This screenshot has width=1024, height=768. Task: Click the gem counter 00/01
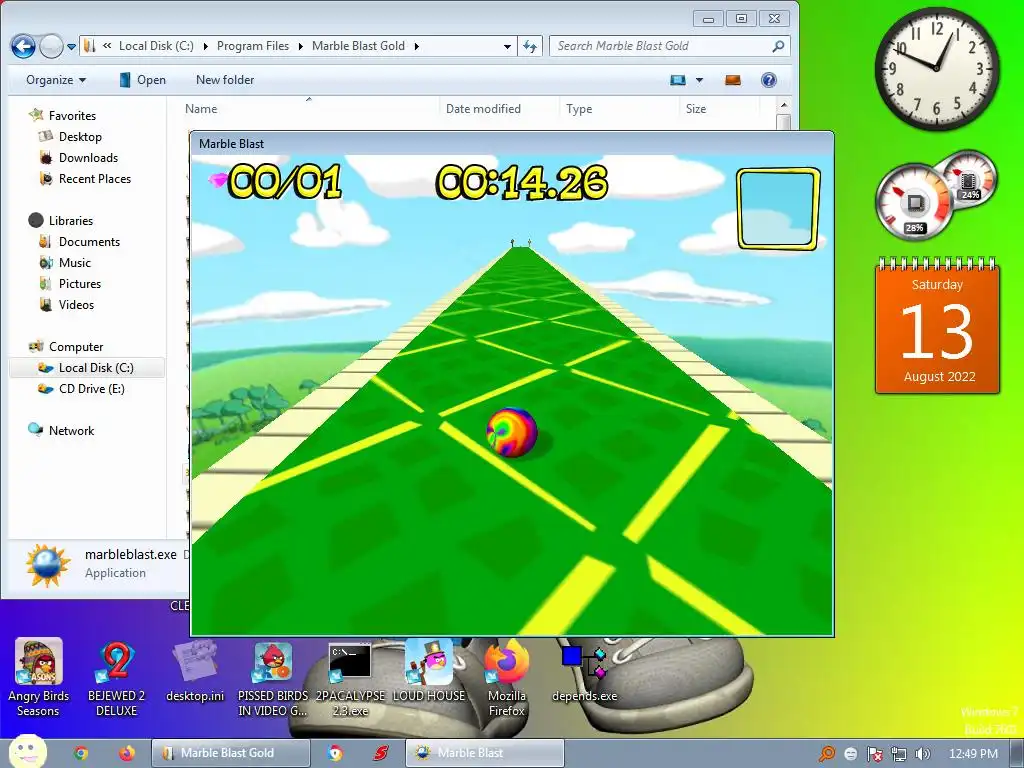(275, 181)
